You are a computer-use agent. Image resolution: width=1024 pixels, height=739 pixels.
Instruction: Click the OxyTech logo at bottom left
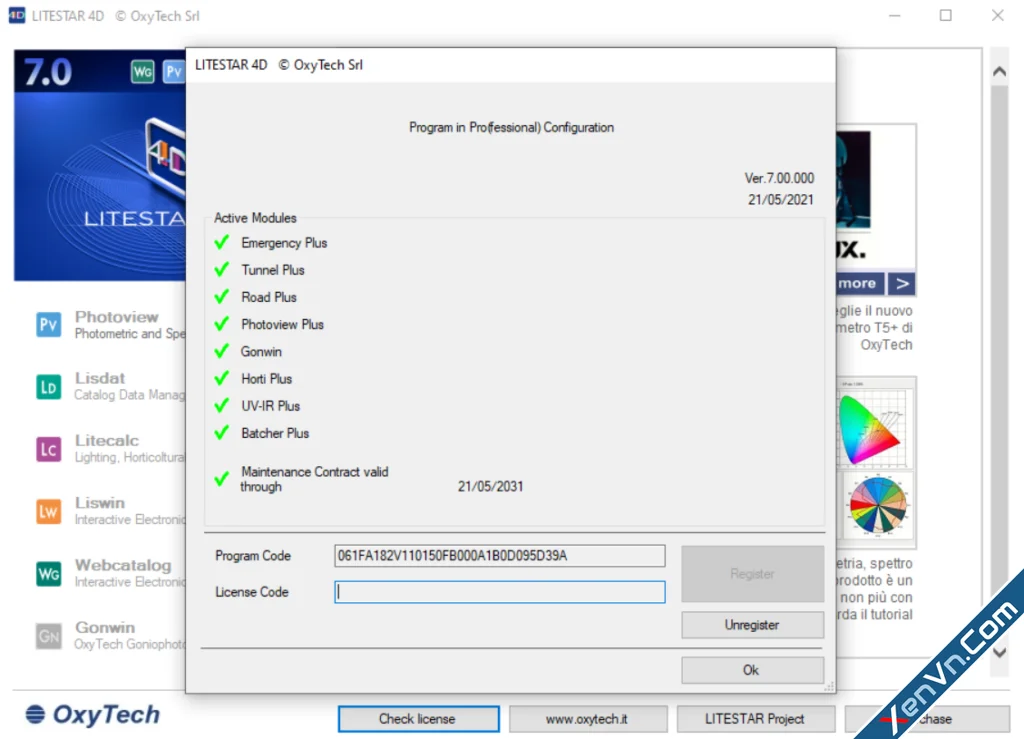click(93, 714)
